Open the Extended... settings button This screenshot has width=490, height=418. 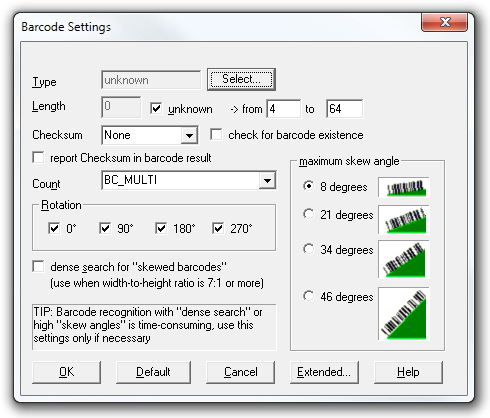pos(324,372)
